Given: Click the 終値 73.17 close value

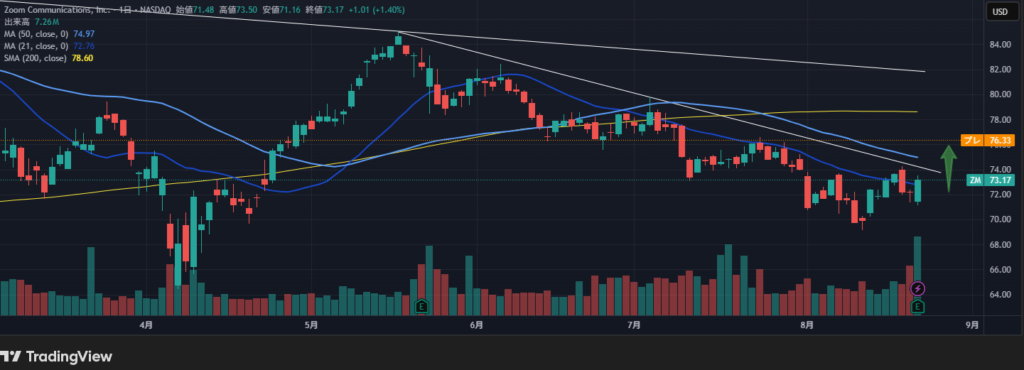Looking at the screenshot, I should (x=325, y=10).
